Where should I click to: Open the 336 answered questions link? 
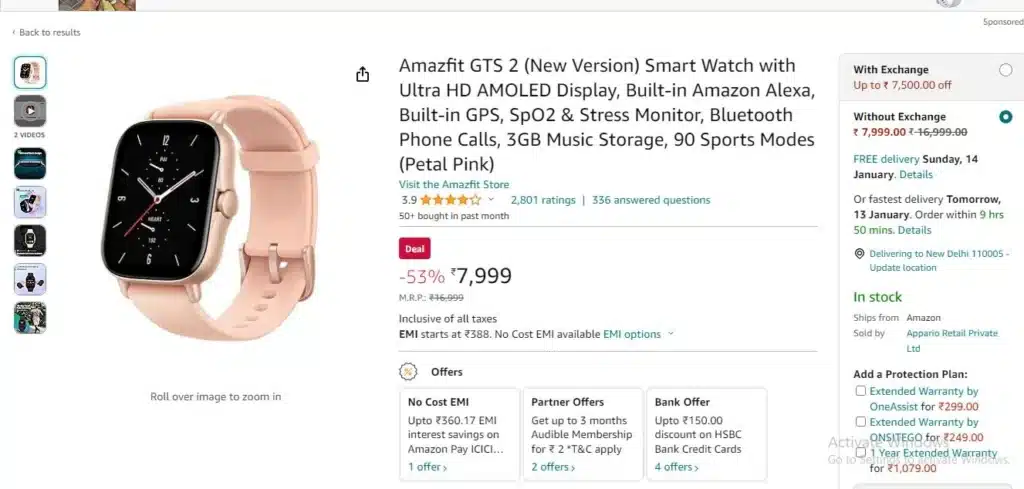pyautogui.click(x=651, y=200)
